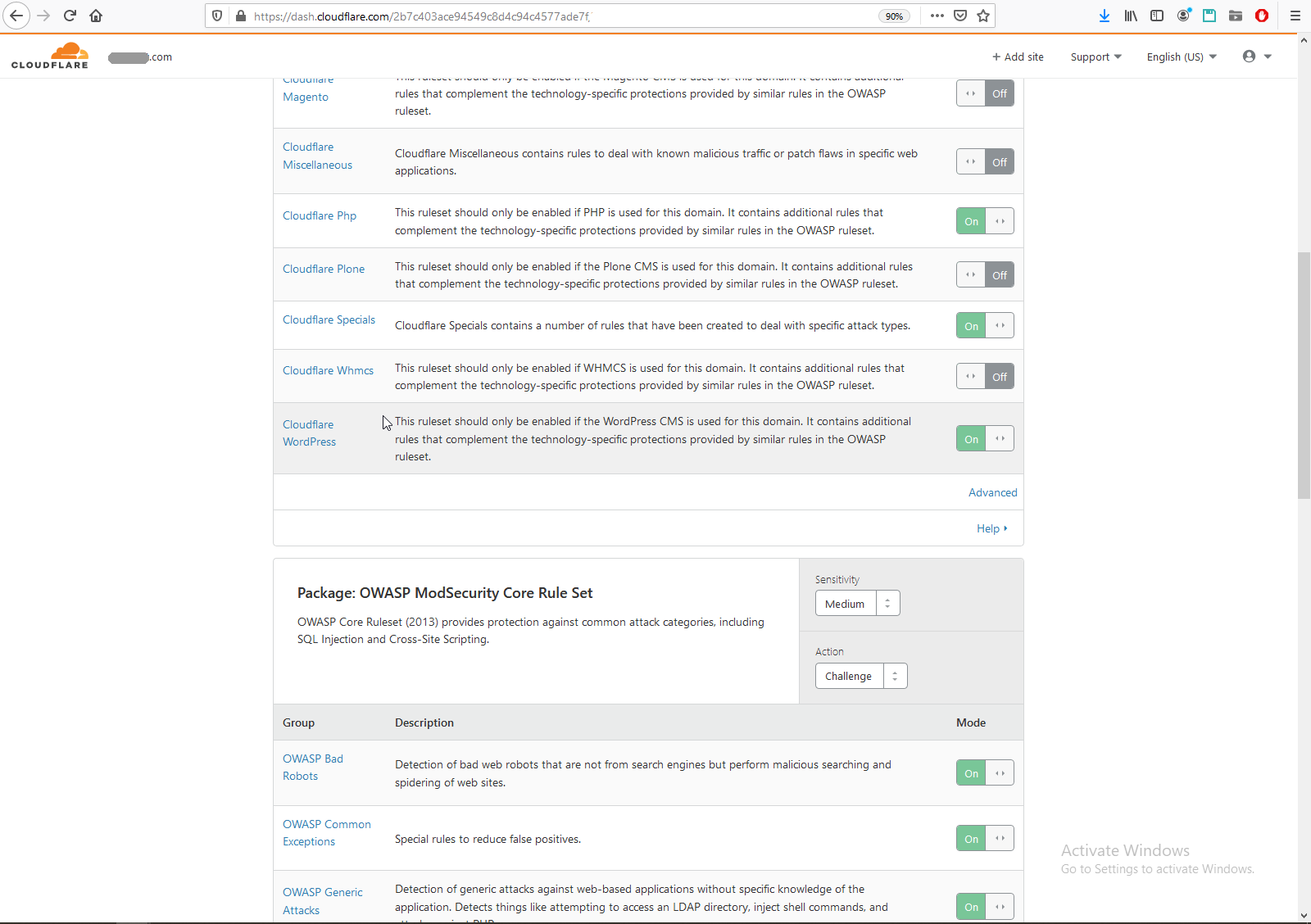The image size is (1311, 924).
Task: Enable the Cloudflare Whmcs ruleset
Action: 985,377
